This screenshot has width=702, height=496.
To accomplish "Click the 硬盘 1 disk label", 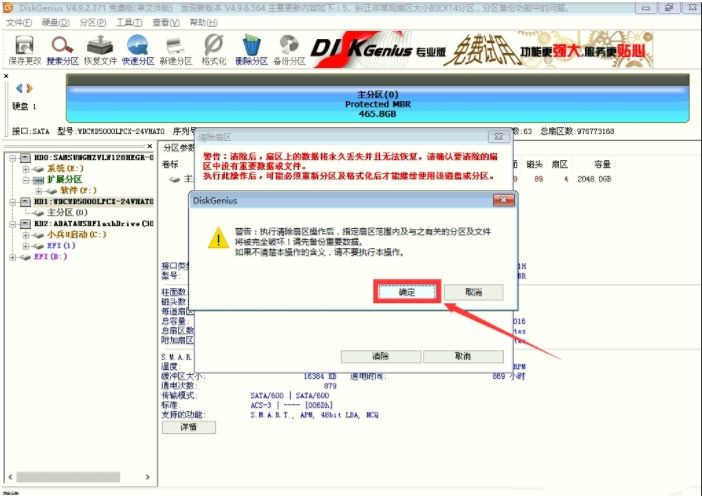I will pyautogui.click(x=24, y=106).
